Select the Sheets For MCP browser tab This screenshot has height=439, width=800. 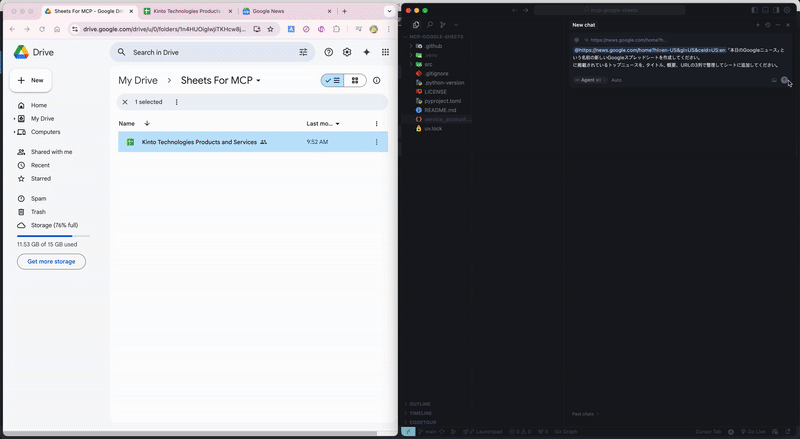click(x=89, y=11)
